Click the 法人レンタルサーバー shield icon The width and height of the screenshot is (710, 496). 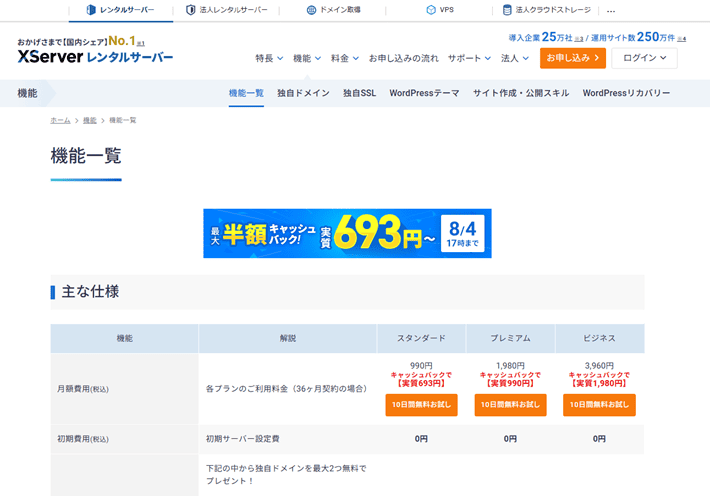(x=191, y=10)
